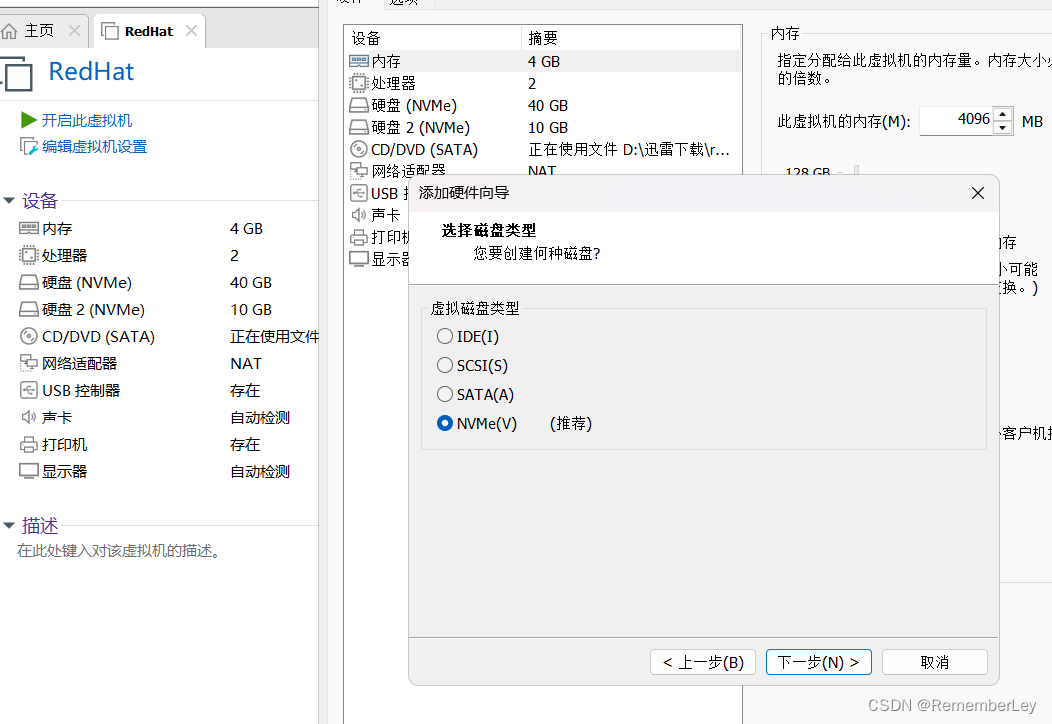
Task: Select SATA(A) disk type
Action: (445, 394)
